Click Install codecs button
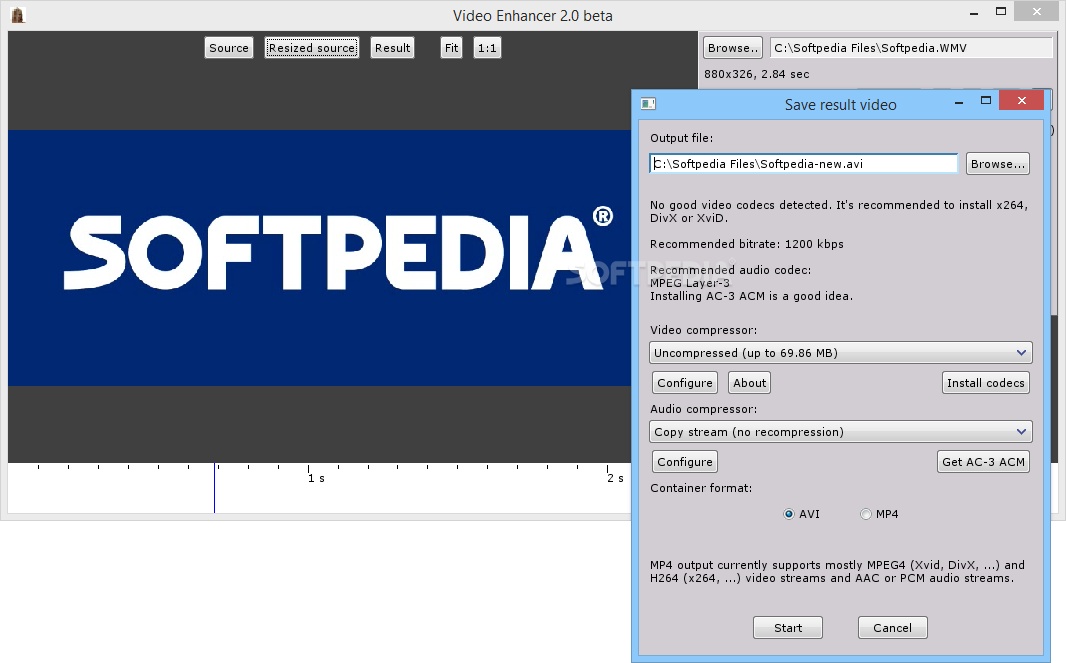This screenshot has height=663, width=1066. coord(985,382)
